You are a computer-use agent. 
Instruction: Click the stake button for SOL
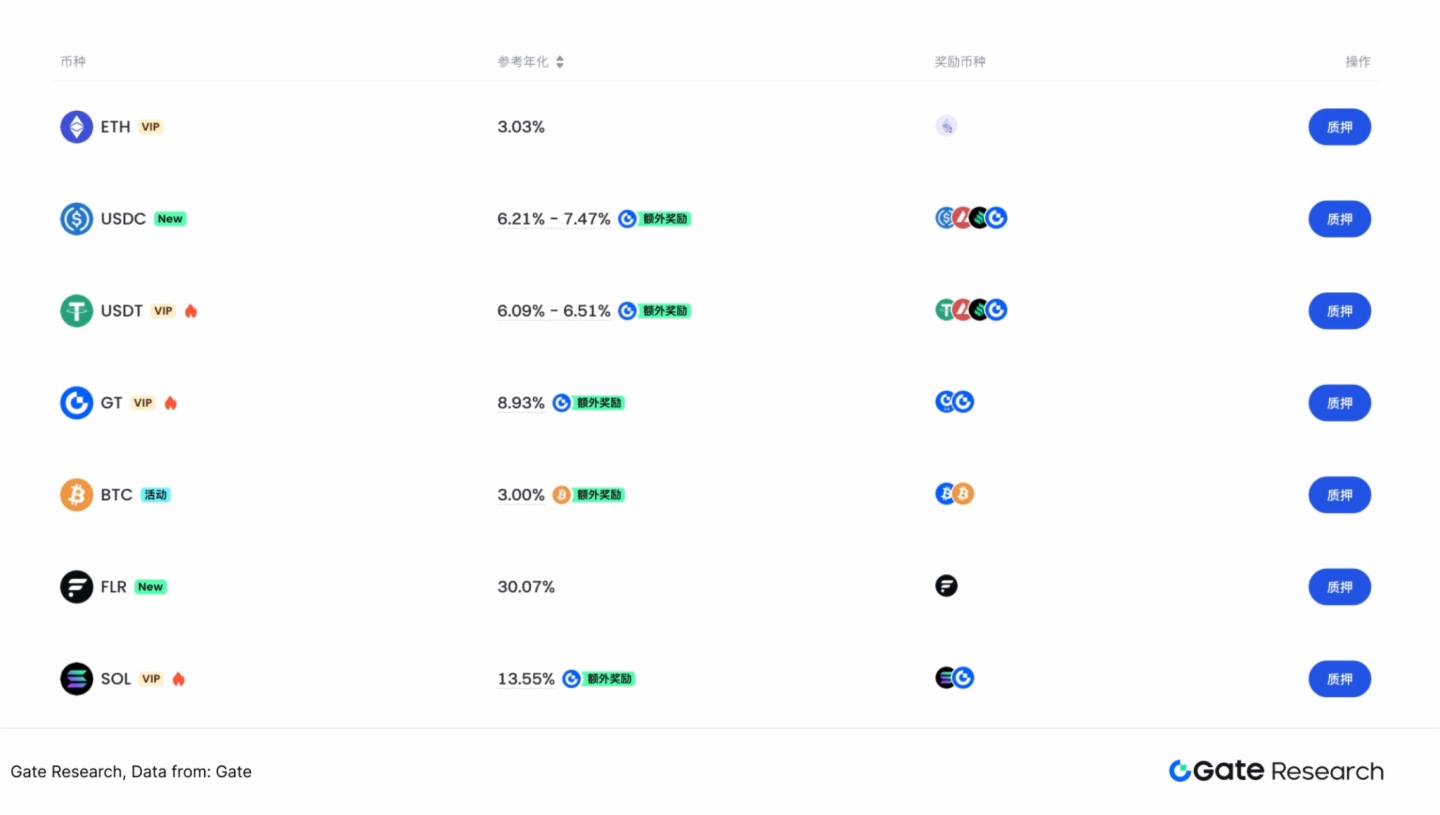(x=1339, y=679)
